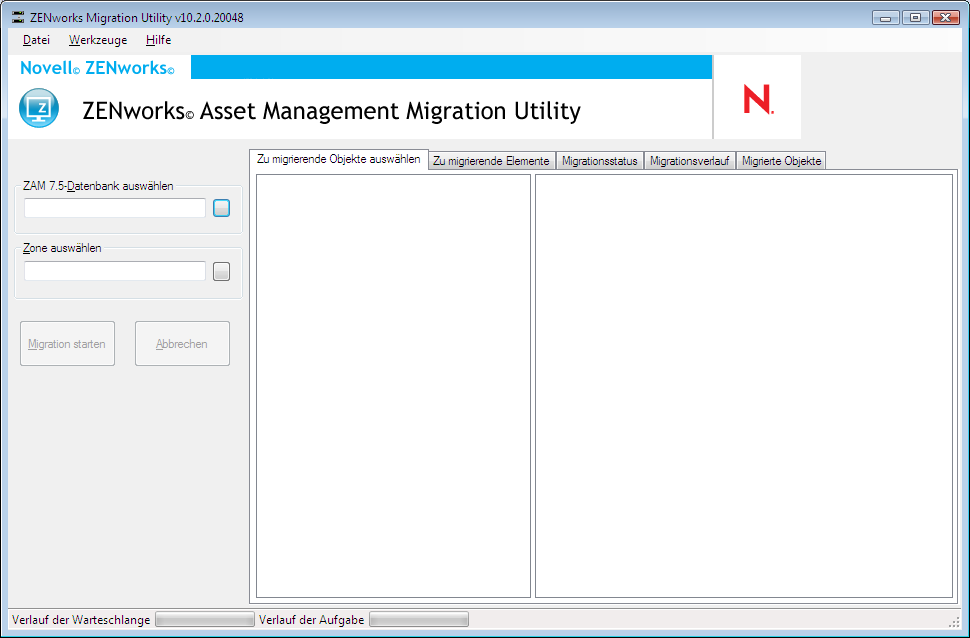This screenshot has height=638, width=970.
Task: Open the Migrierte Objekte tab
Action: pos(781,161)
